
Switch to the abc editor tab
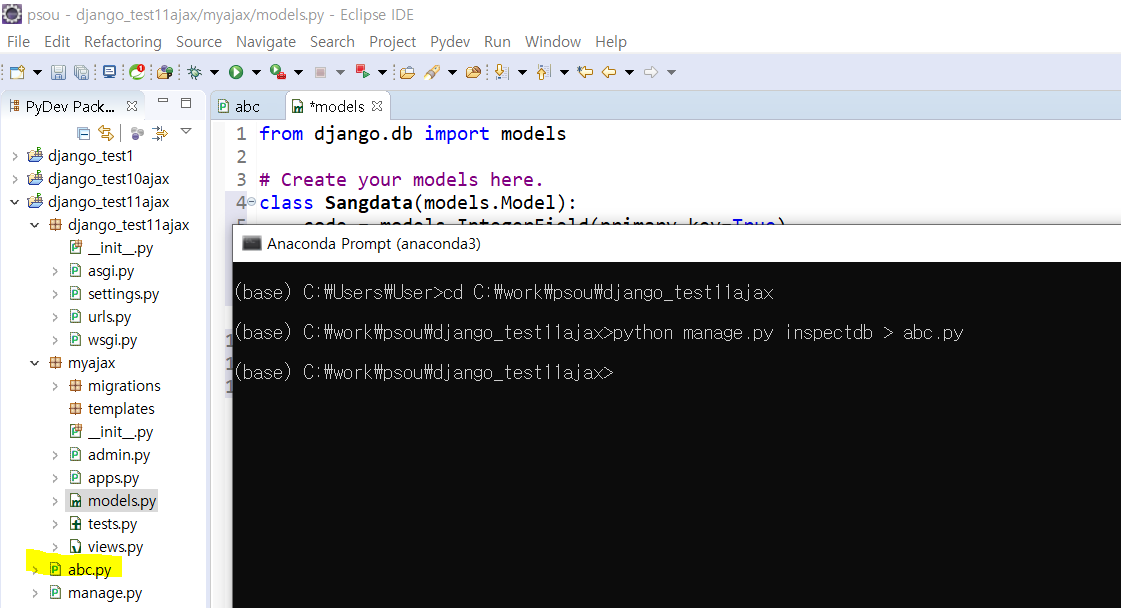point(247,107)
